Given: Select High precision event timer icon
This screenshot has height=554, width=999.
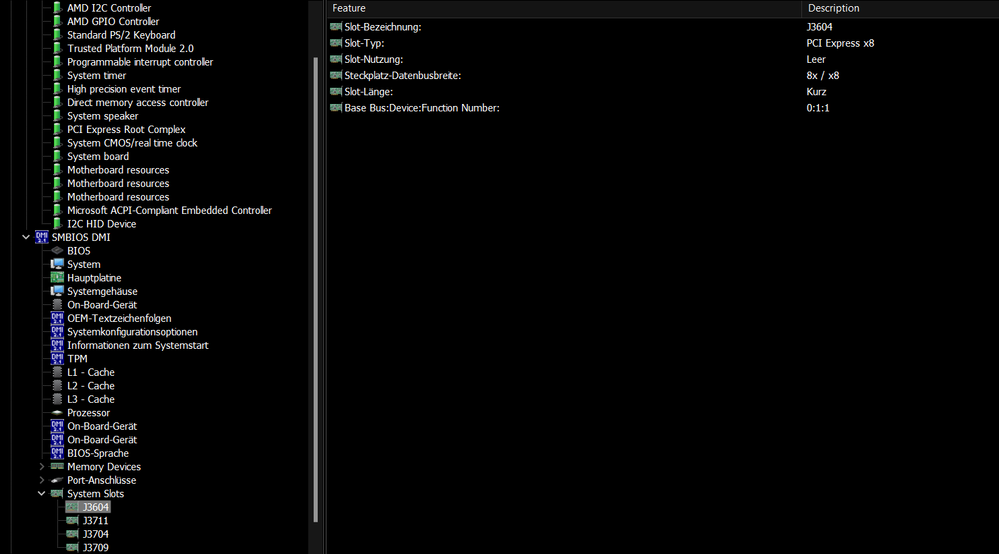Looking at the screenshot, I should (x=57, y=89).
